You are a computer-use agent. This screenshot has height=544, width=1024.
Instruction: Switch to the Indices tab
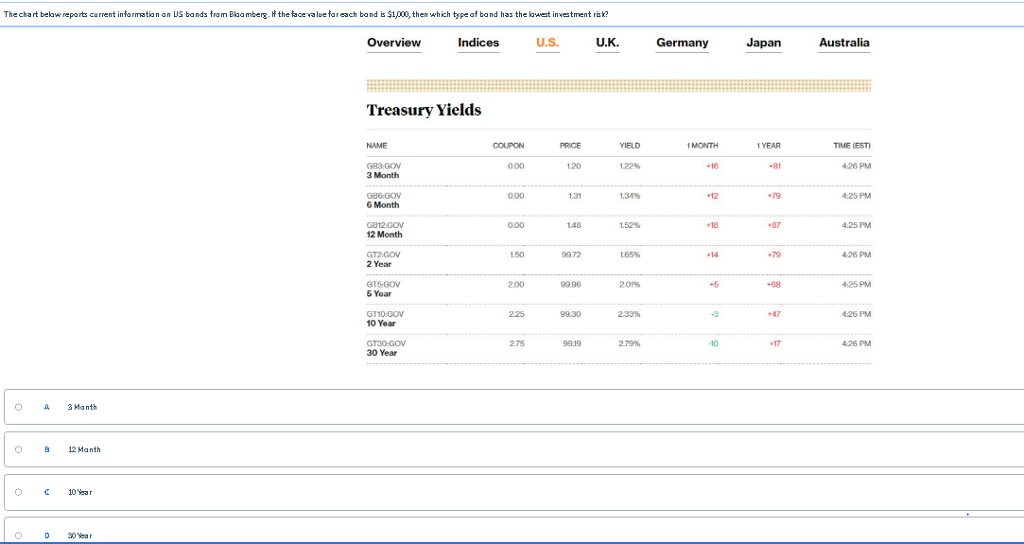point(478,42)
